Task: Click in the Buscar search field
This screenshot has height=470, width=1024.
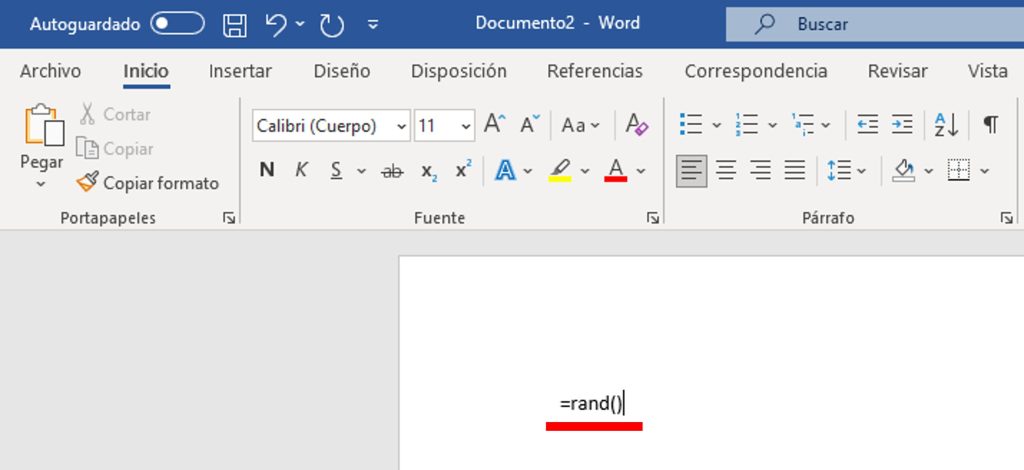Action: coord(870,24)
